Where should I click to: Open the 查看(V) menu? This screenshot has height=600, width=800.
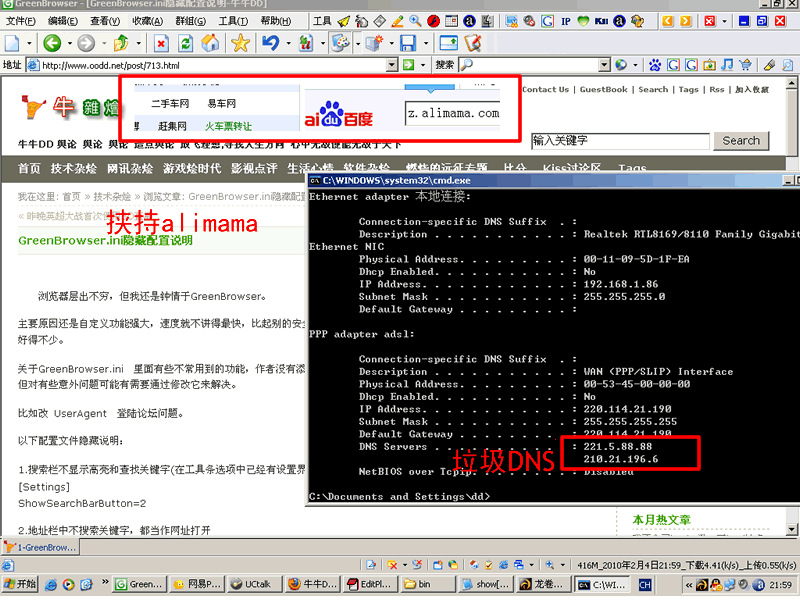point(105,21)
